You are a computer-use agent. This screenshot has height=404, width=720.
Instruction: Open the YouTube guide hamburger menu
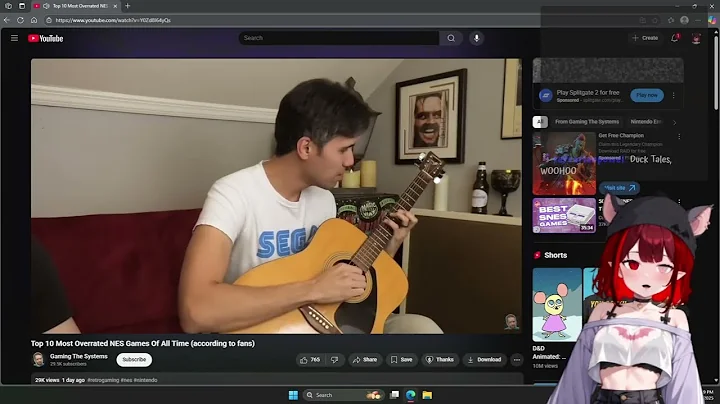click(x=14, y=38)
